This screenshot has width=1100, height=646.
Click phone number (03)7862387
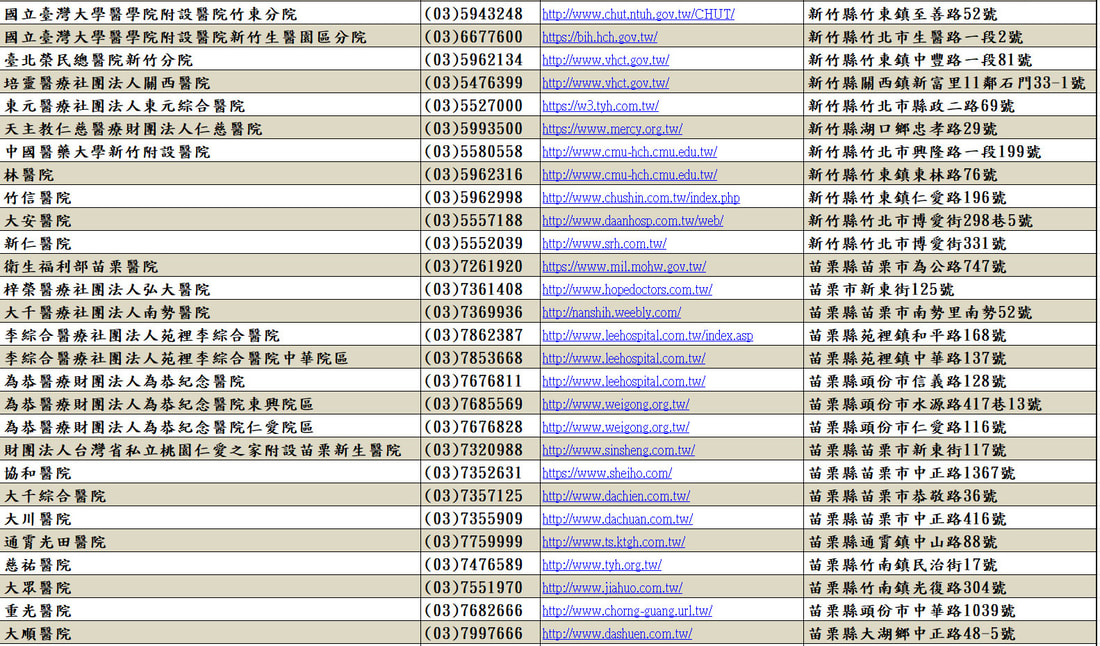tap(474, 336)
